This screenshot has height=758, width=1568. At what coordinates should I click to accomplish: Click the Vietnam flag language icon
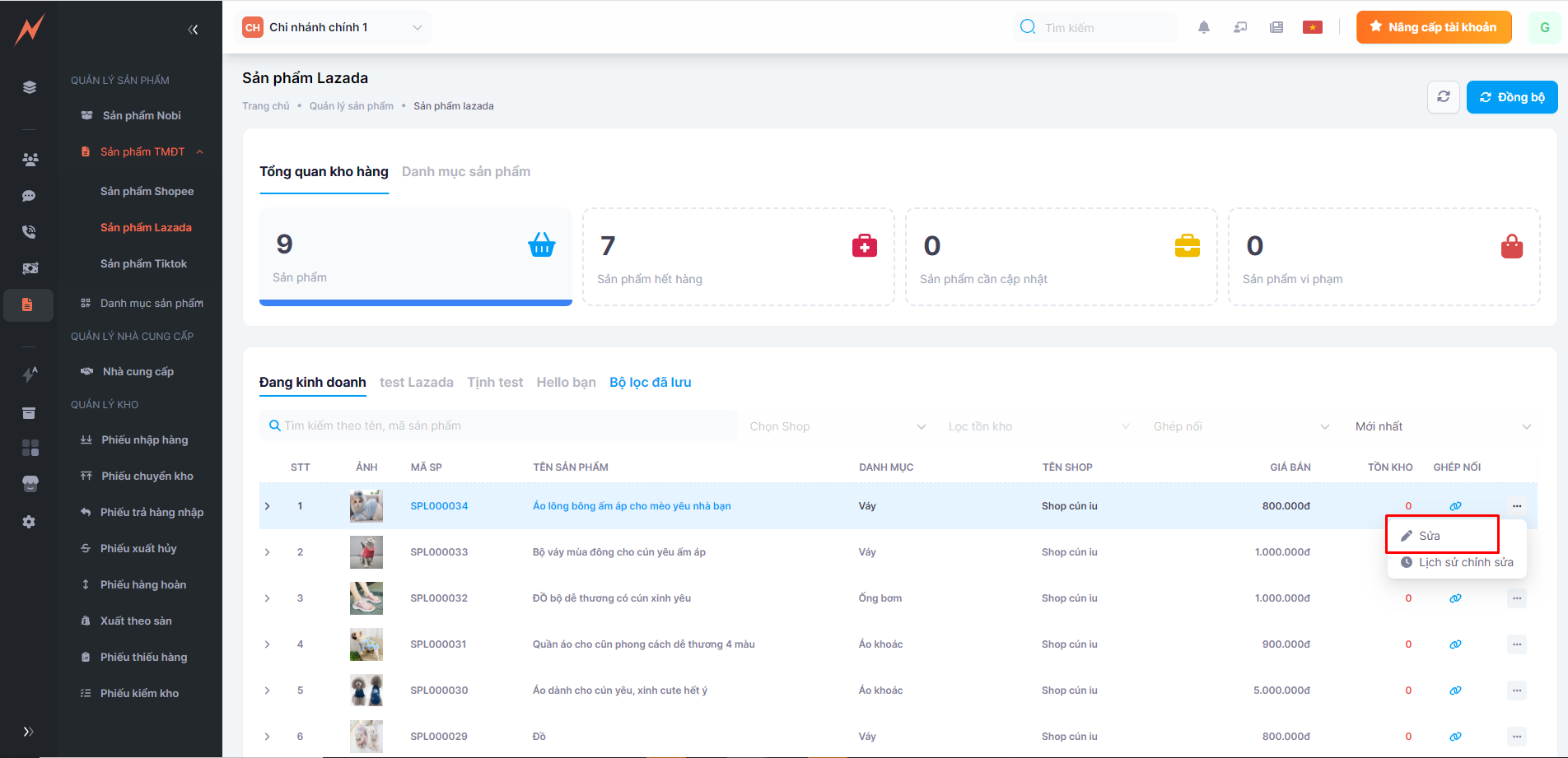point(1312,27)
